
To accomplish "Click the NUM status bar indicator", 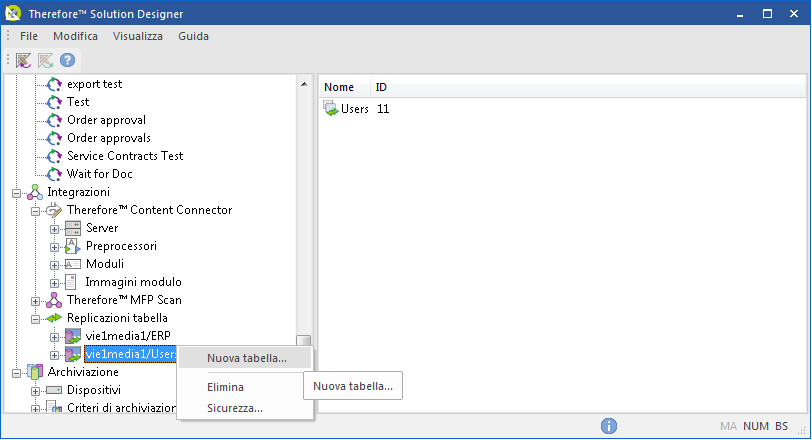I will 756,426.
